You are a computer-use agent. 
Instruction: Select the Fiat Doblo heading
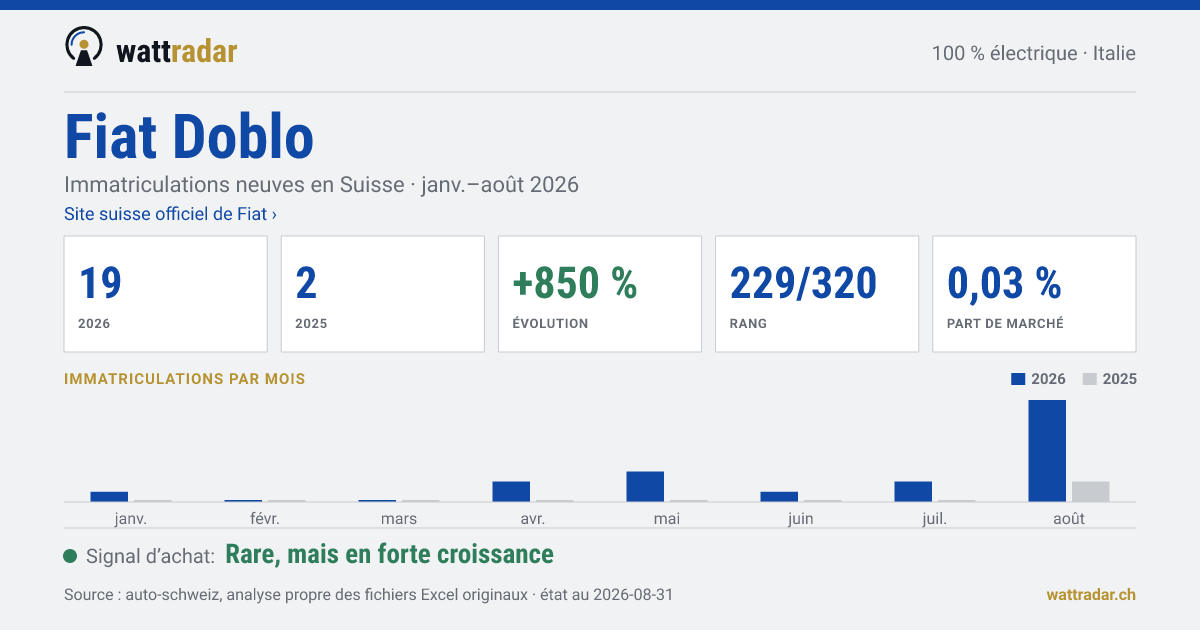[x=189, y=136]
